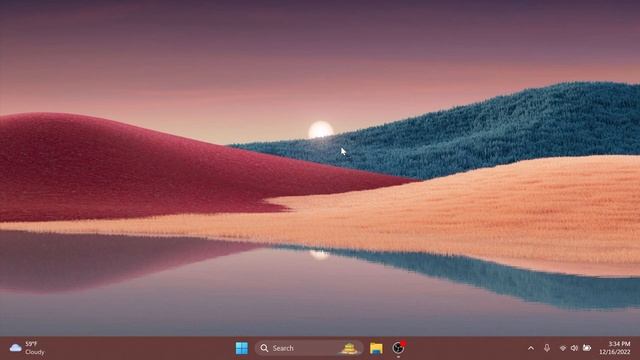Open File Explorer from the taskbar
The image size is (640, 360).
[x=376, y=348]
